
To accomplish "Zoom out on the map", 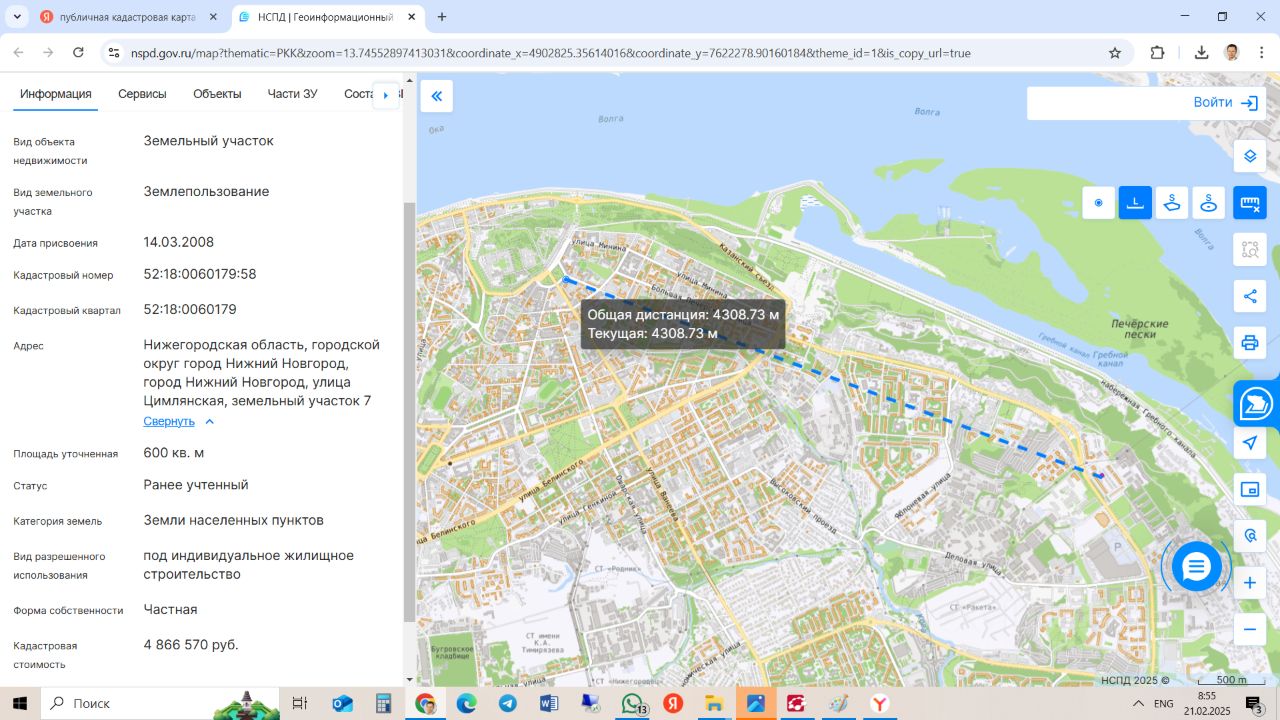I will coord(1249,629).
